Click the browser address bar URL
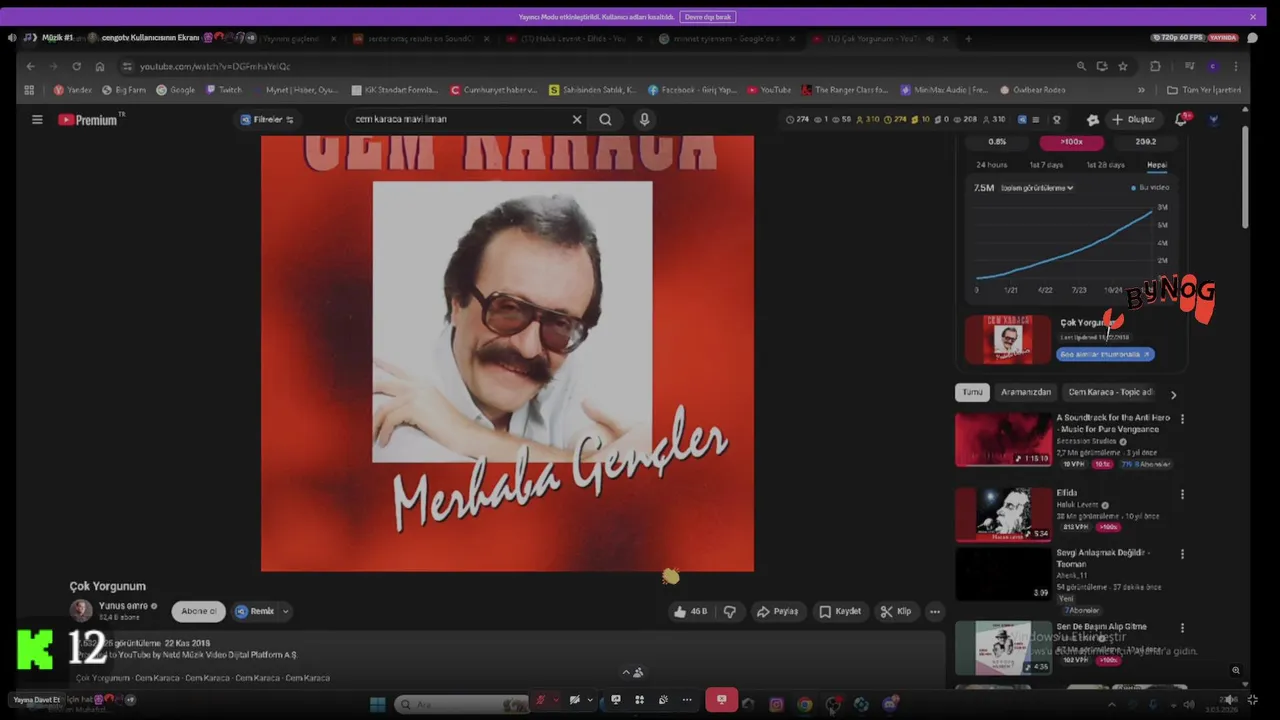Image resolution: width=1280 pixels, height=720 pixels. (x=215, y=66)
